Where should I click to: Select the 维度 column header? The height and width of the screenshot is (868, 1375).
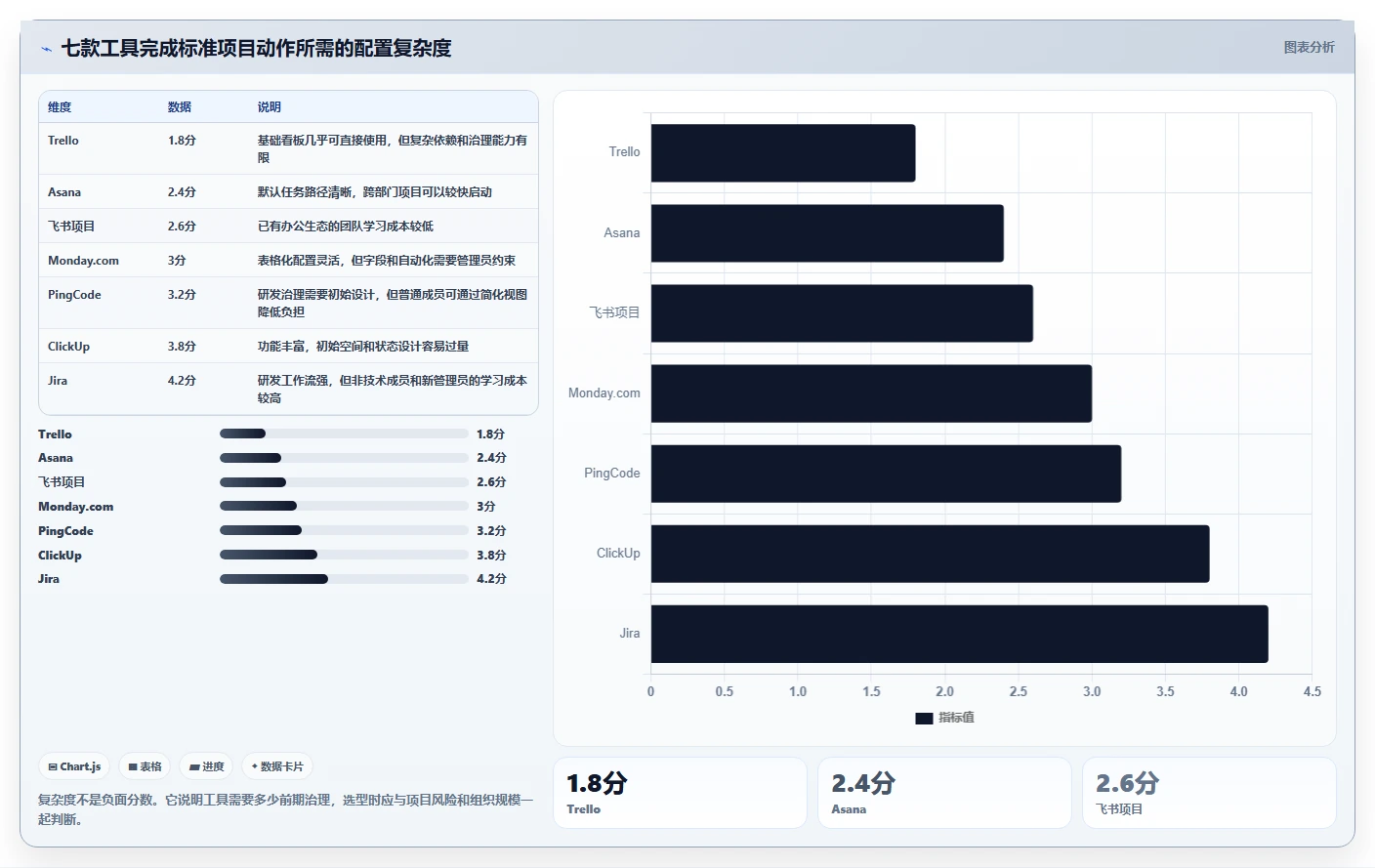60,107
